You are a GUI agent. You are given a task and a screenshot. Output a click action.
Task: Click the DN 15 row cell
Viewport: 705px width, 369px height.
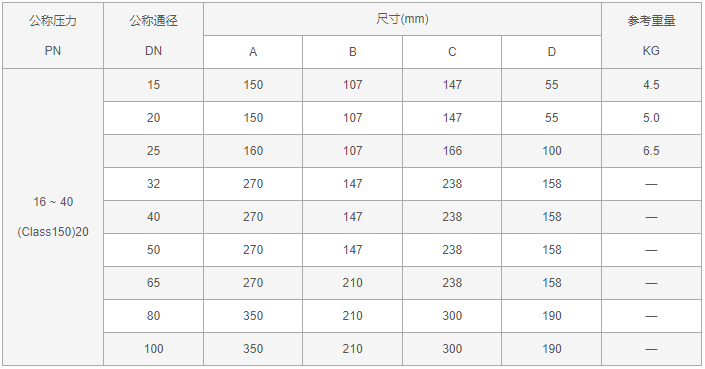point(153,85)
